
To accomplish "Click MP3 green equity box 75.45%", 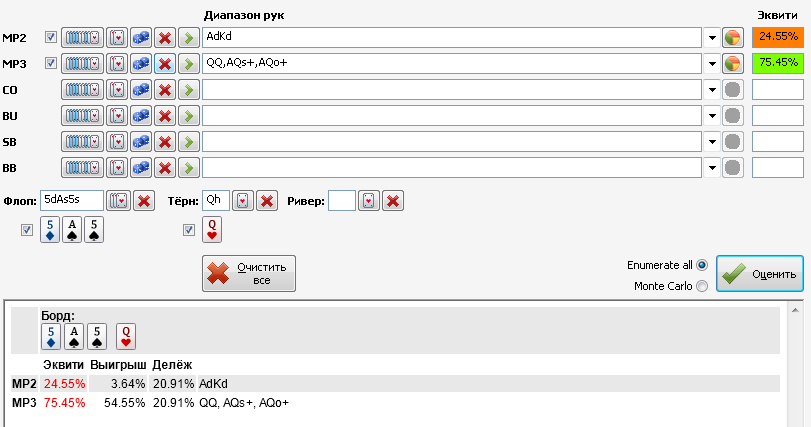I will pos(778,64).
